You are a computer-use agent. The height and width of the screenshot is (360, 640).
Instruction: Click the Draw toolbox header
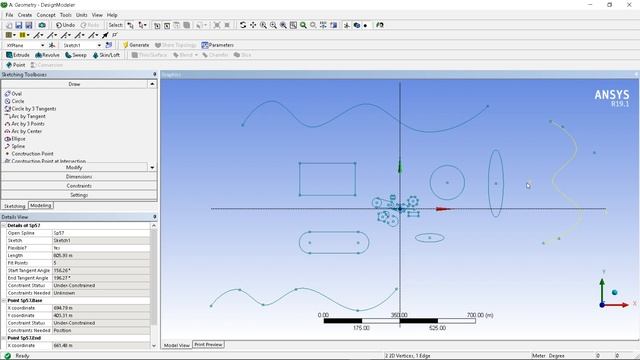point(74,84)
